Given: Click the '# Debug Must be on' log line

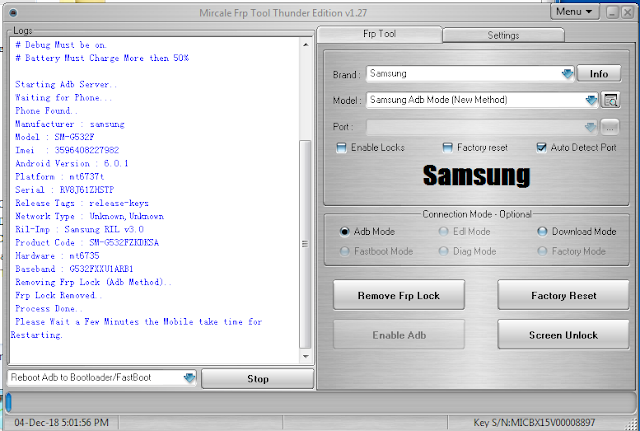Looking at the screenshot, I should 61,45.
